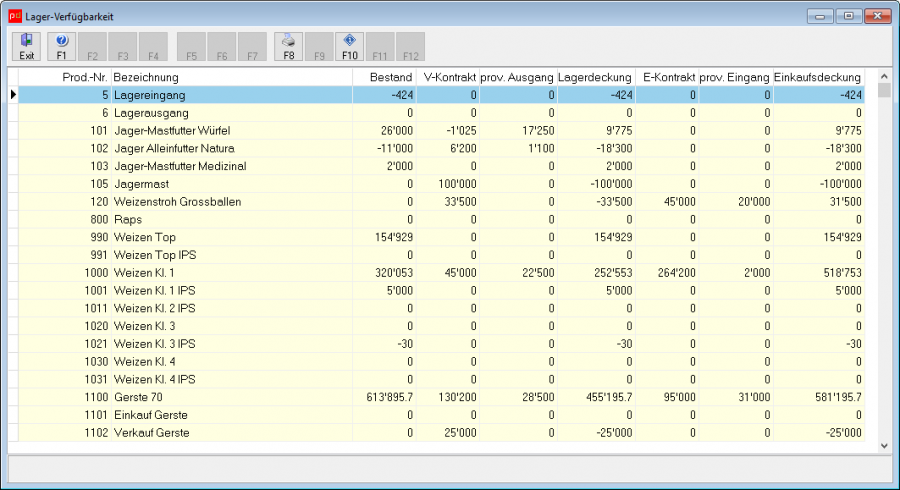Select the Lagerausgang row
The height and width of the screenshot is (490, 900).
click(x=441, y=112)
